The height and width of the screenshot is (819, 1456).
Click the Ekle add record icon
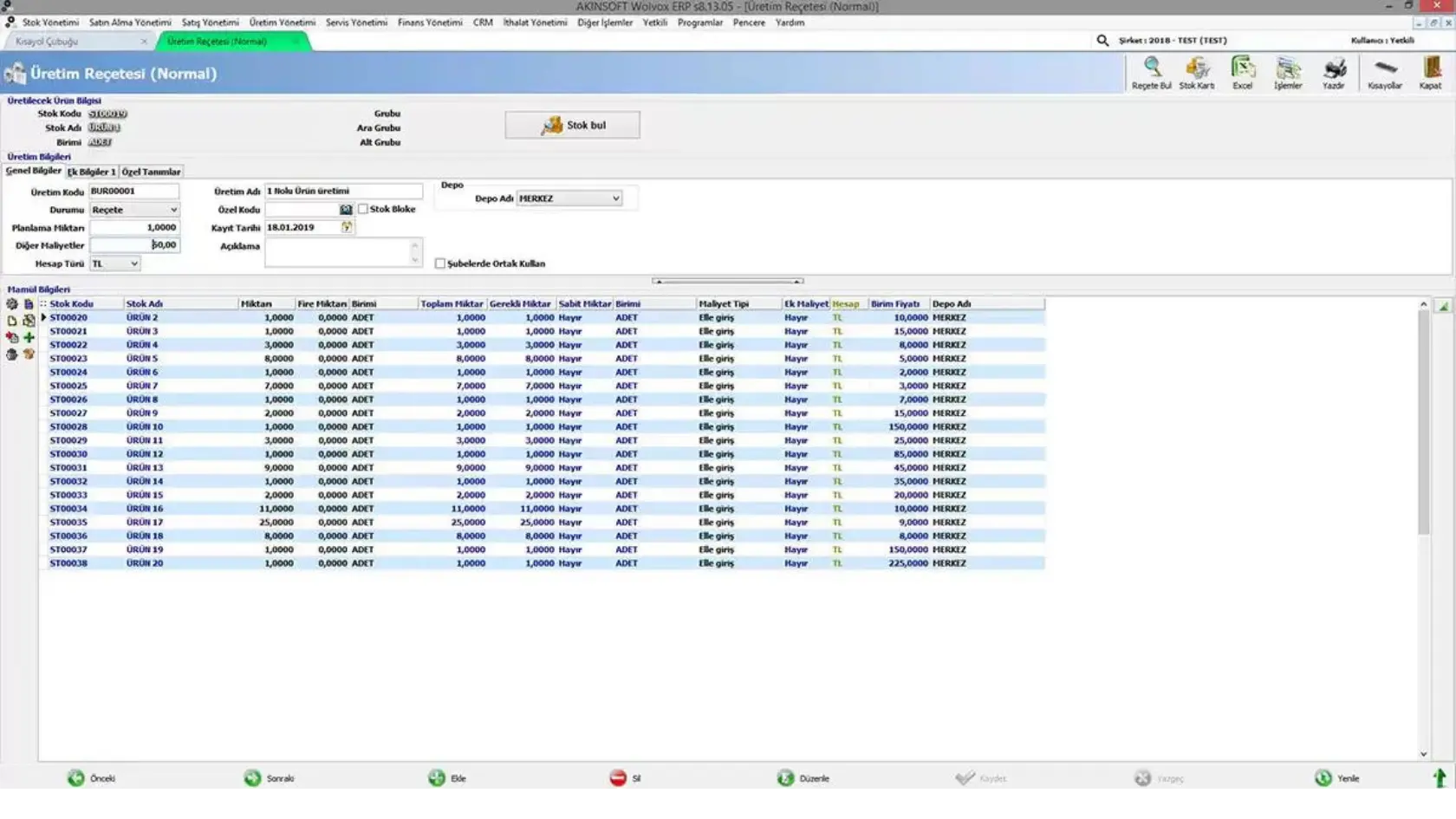coord(437,778)
